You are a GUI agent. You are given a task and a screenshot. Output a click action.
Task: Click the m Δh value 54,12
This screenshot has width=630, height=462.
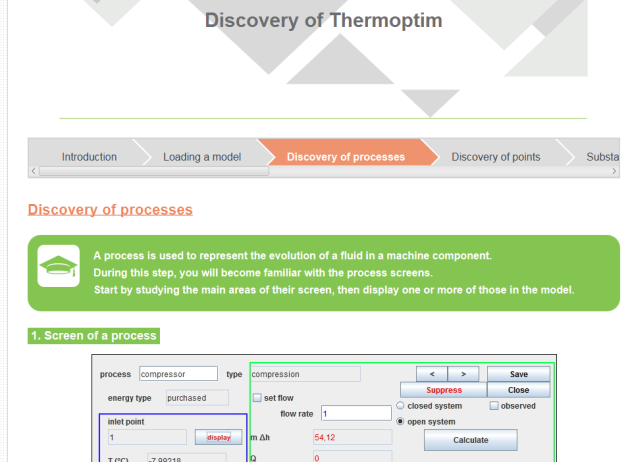352,437
